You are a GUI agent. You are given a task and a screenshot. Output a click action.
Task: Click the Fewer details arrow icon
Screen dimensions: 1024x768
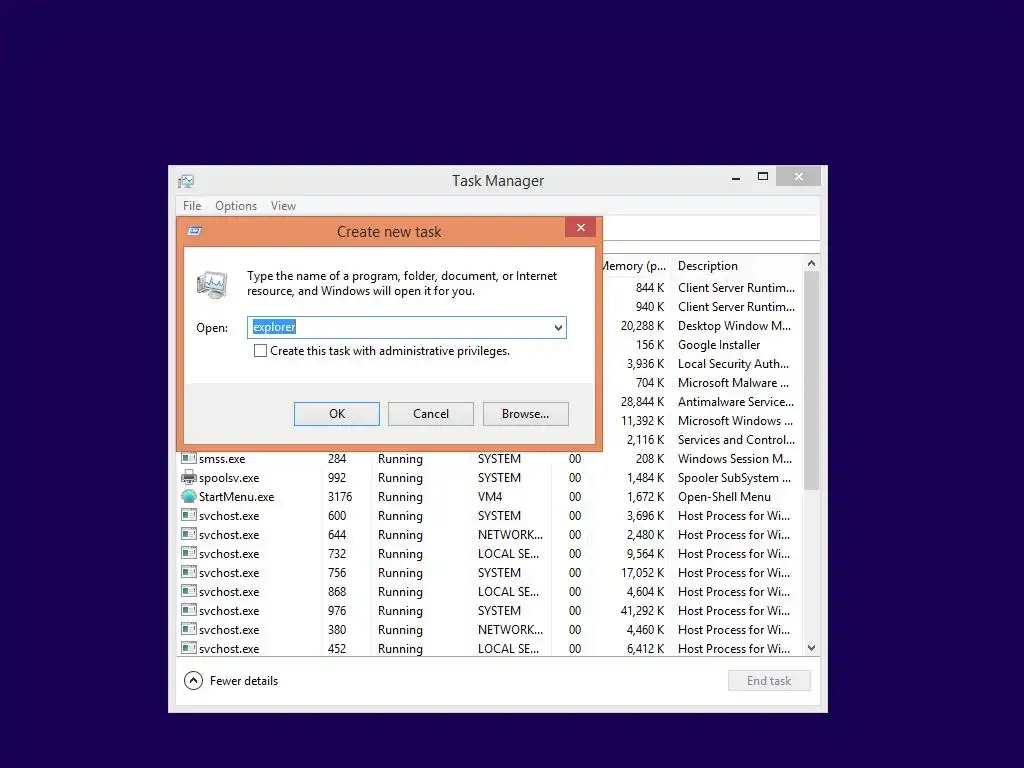(x=193, y=680)
